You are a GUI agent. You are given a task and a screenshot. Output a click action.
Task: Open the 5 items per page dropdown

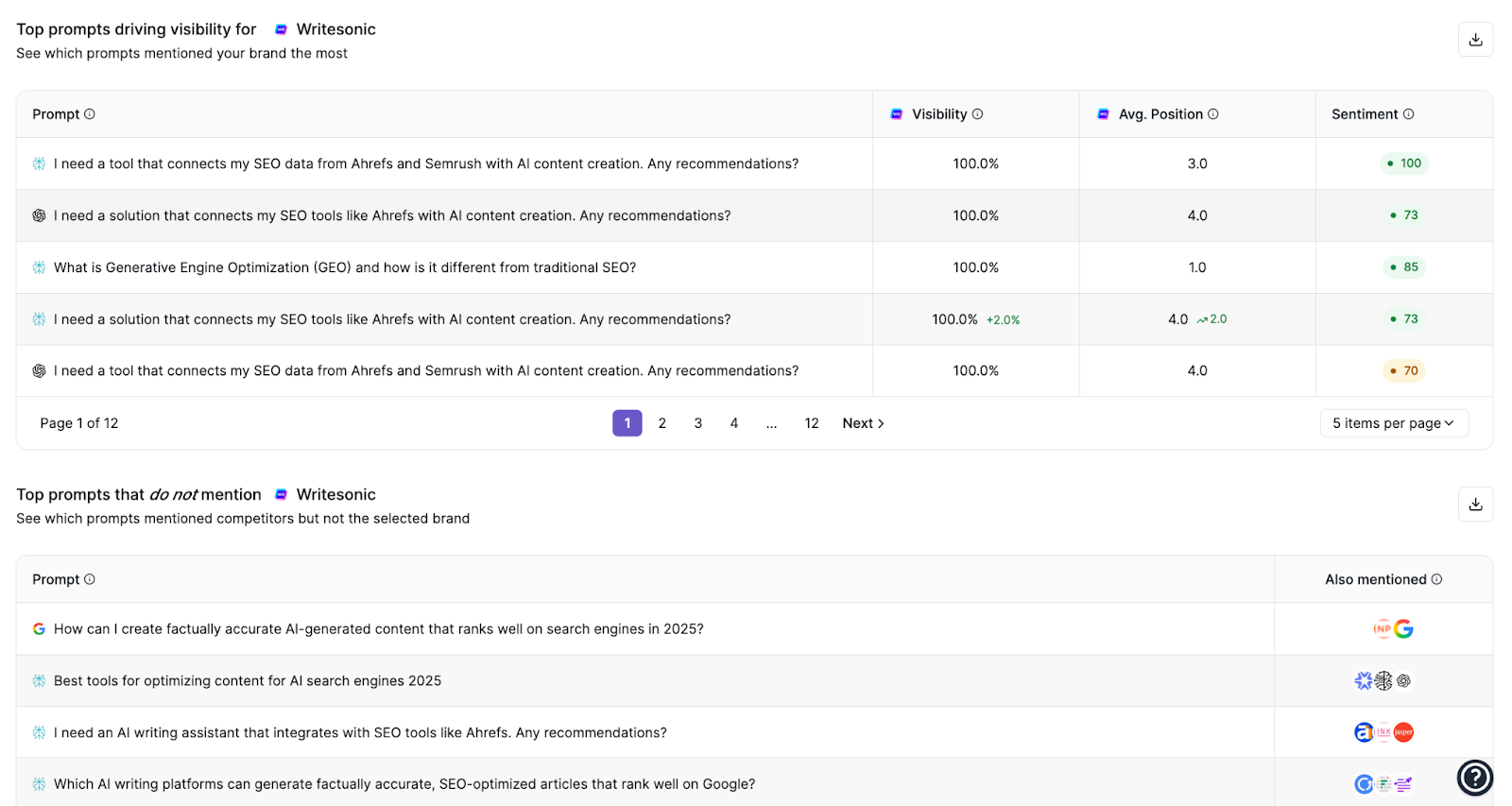(x=1394, y=423)
